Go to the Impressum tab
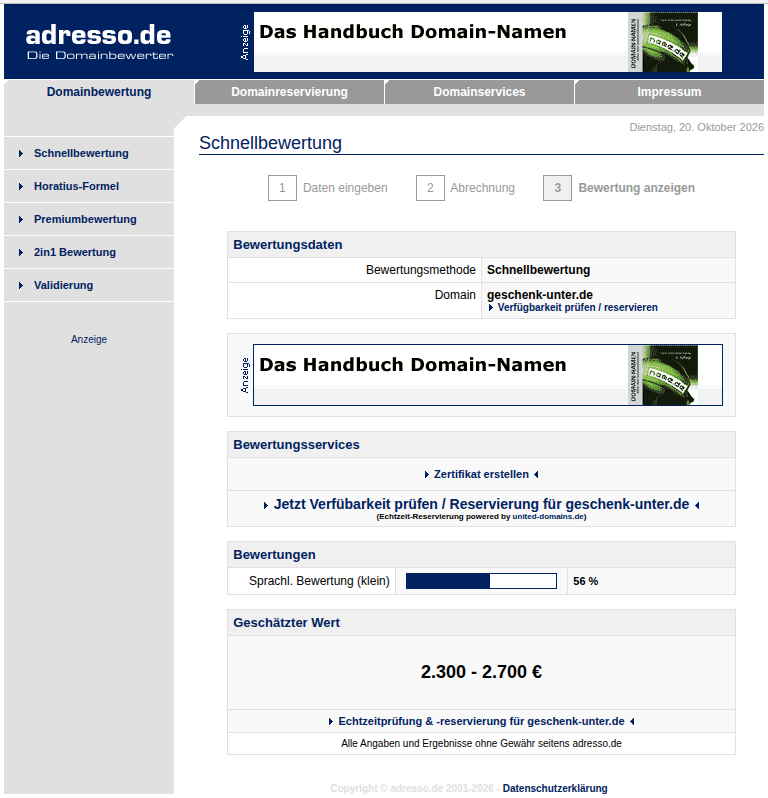The width and height of the screenshot is (768, 798). [669, 92]
